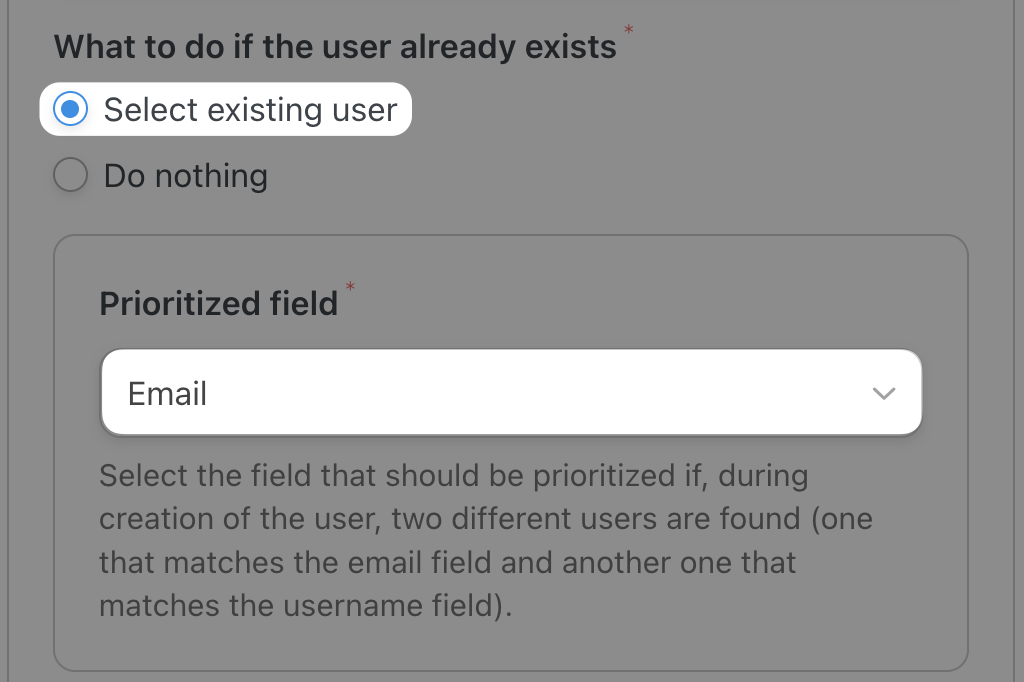1024x682 pixels.
Task: Click the "Do nothing" option label
Action: [185, 176]
